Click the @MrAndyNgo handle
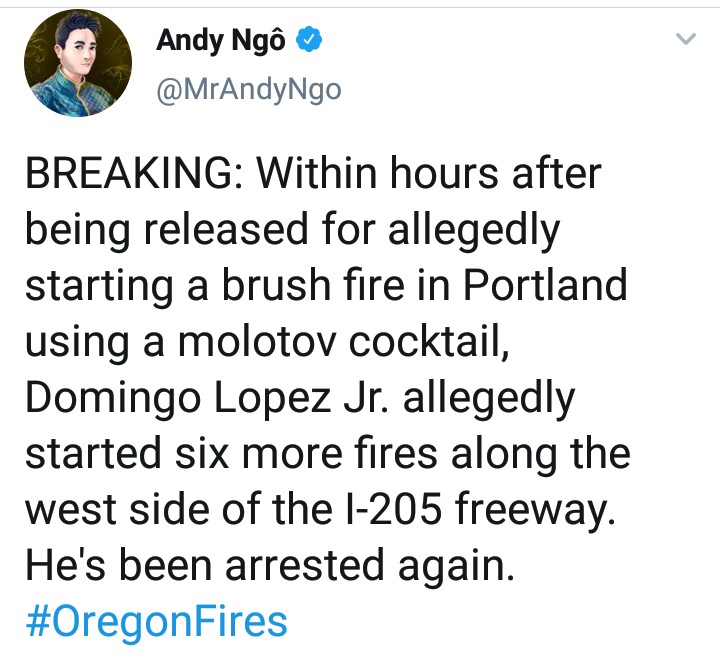 pos(248,90)
